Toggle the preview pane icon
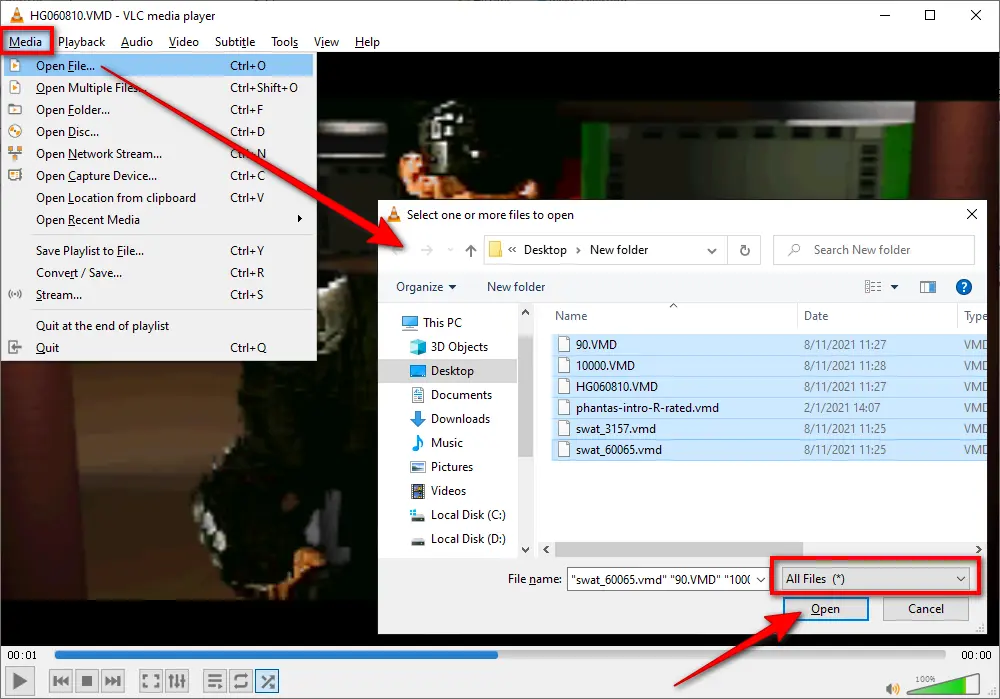Screen dimensions: 1000x699 (x=928, y=287)
